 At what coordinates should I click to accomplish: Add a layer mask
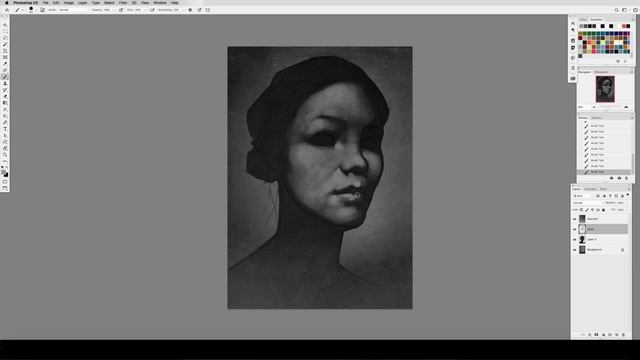596,335
